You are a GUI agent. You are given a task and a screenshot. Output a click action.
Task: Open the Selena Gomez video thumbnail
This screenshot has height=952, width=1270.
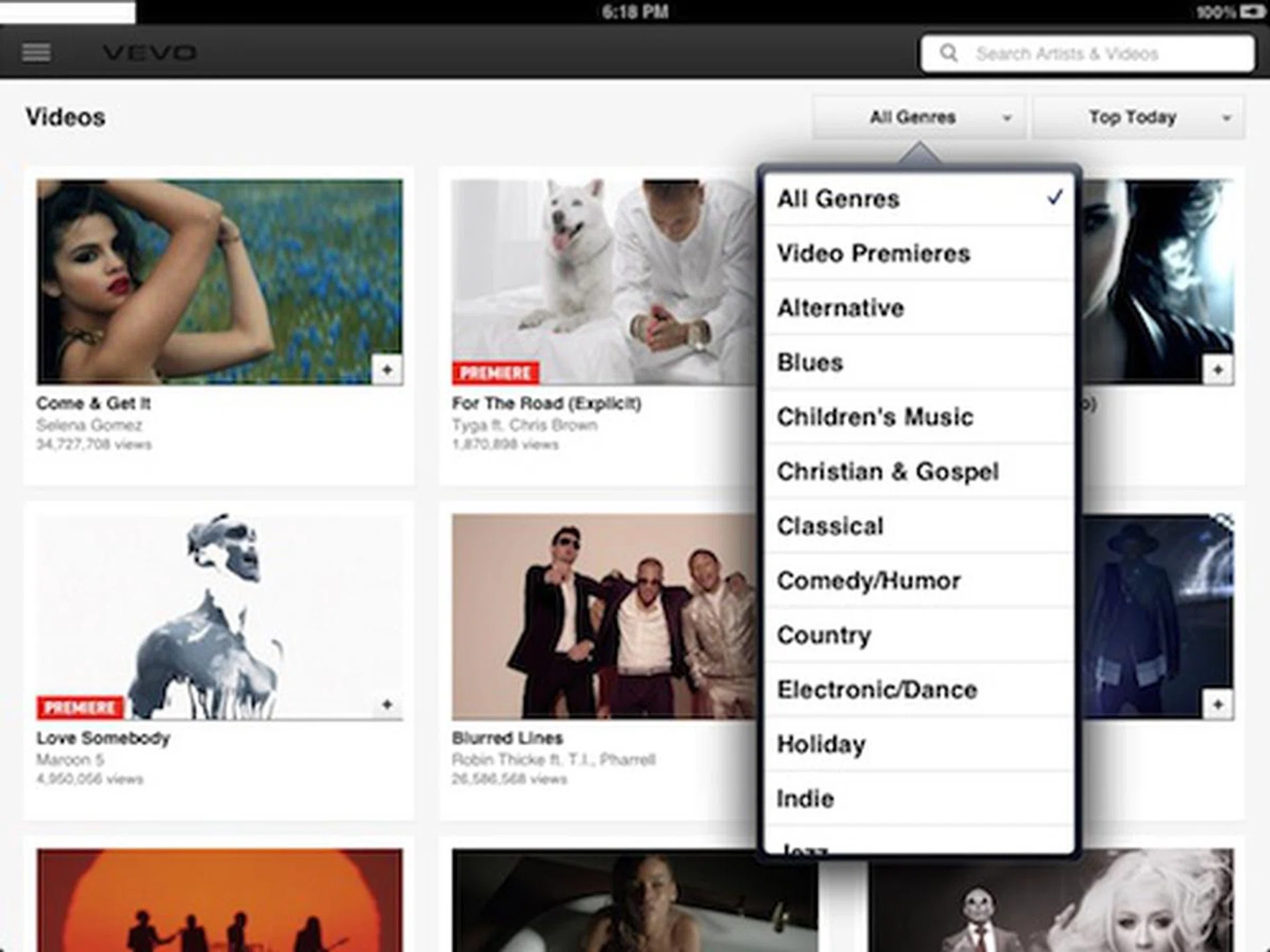(x=219, y=282)
